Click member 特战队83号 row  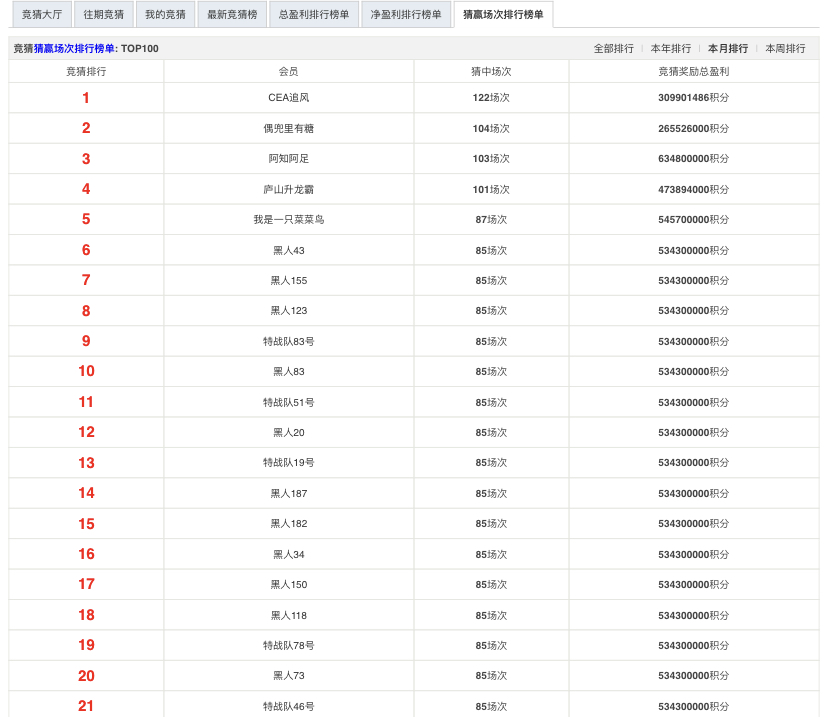coord(288,341)
